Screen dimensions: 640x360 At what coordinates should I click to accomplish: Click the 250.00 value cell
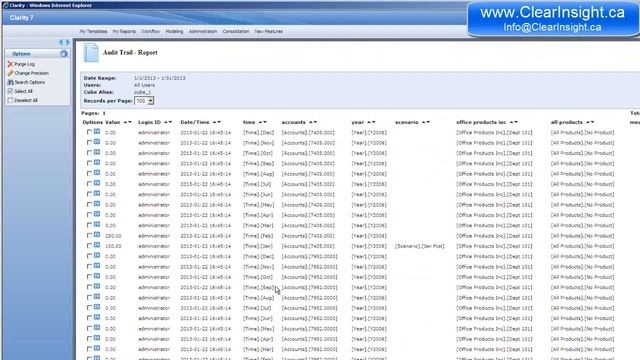click(x=113, y=236)
